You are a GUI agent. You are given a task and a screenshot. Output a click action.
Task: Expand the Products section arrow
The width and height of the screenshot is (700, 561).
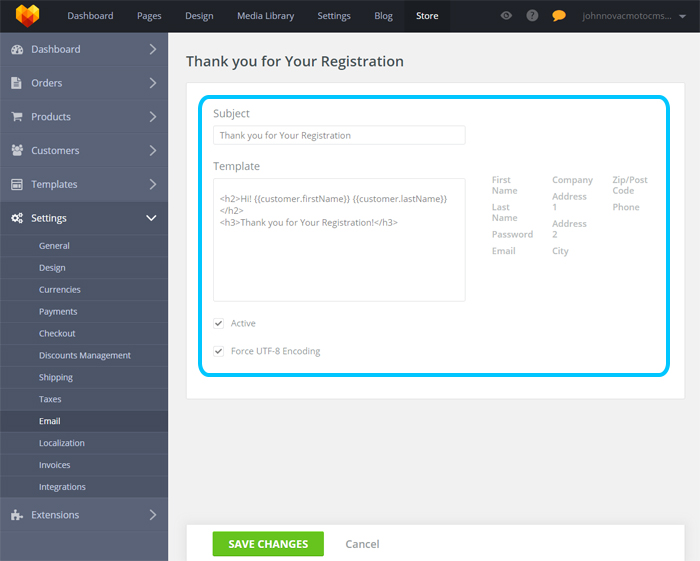[x=153, y=117]
